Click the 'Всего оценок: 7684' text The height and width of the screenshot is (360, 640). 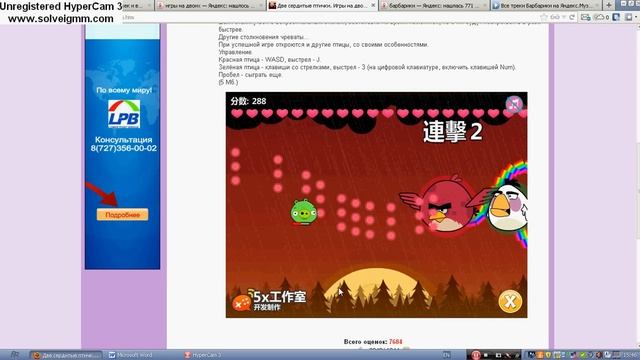[373, 342]
